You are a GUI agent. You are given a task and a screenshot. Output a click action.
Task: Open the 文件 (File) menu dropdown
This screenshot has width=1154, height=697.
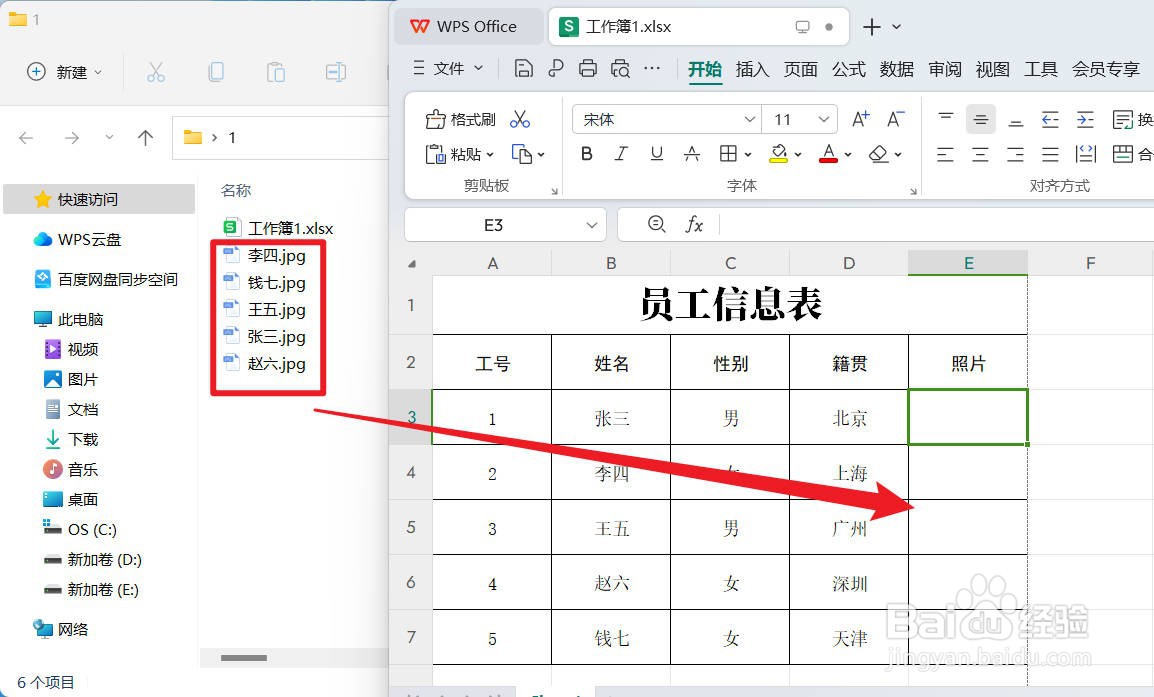click(447, 68)
